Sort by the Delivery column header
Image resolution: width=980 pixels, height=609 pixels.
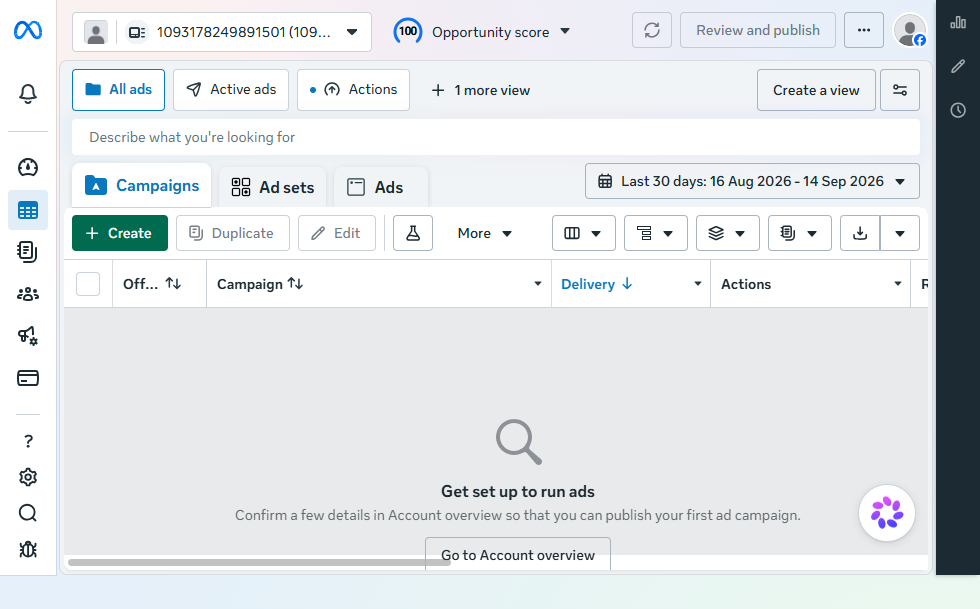coord(597,284)
